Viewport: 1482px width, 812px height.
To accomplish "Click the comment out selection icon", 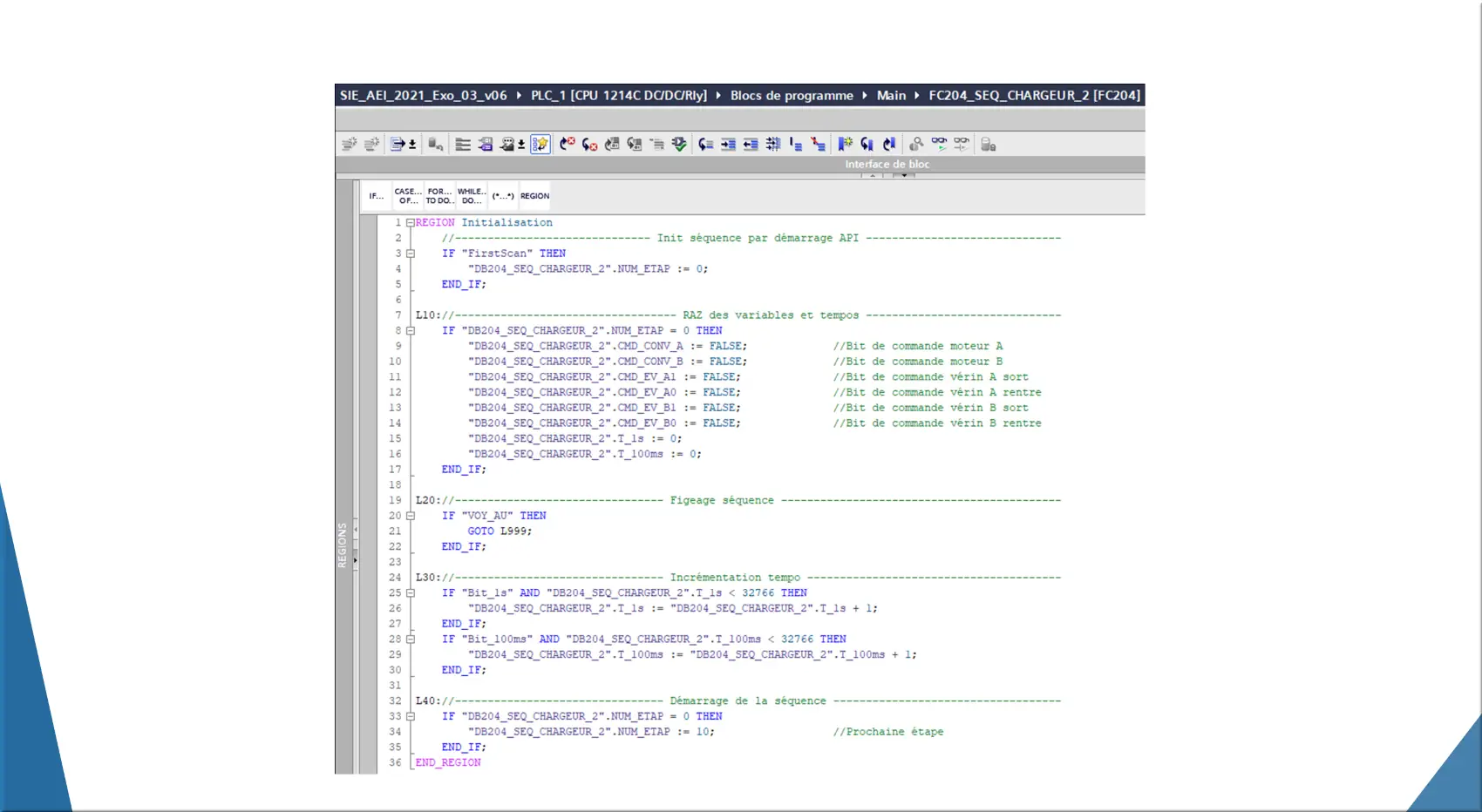I will 796,145.
